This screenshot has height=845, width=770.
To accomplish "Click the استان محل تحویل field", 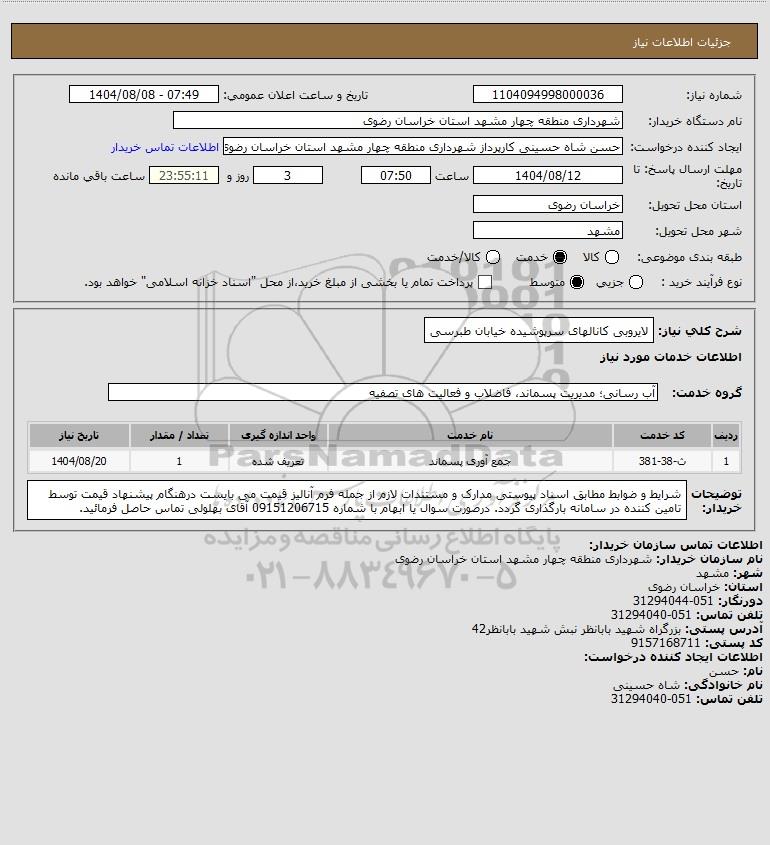I will (547, 205).
